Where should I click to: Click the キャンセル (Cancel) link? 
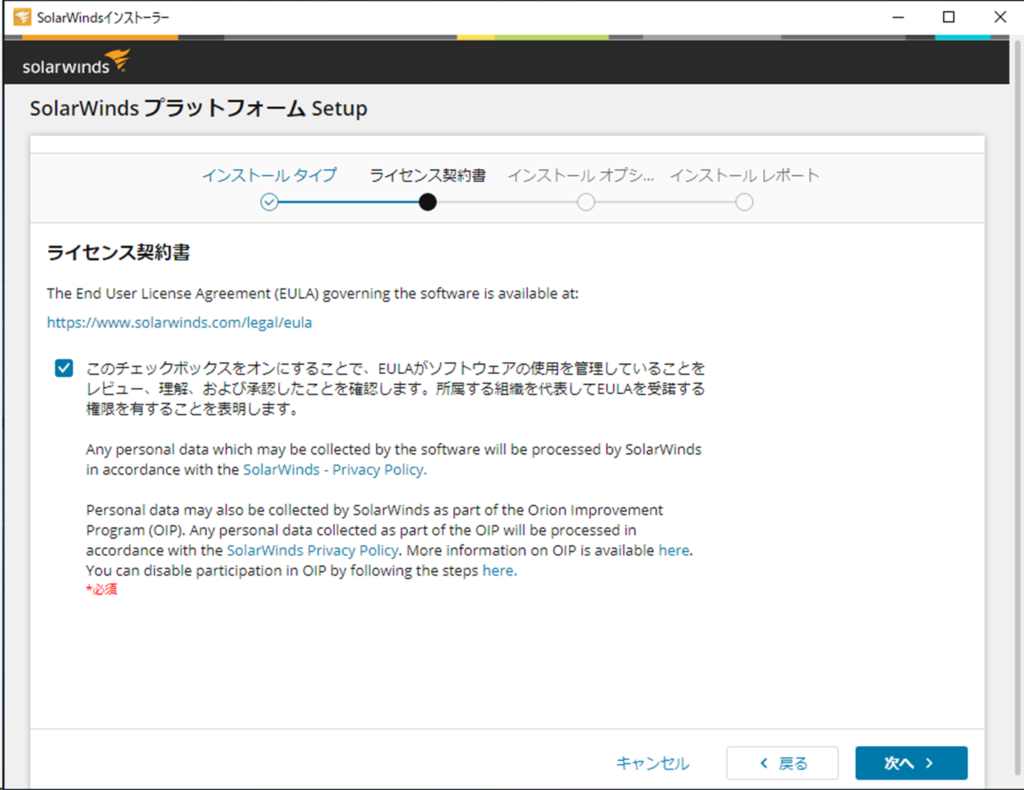pos(652,763)
